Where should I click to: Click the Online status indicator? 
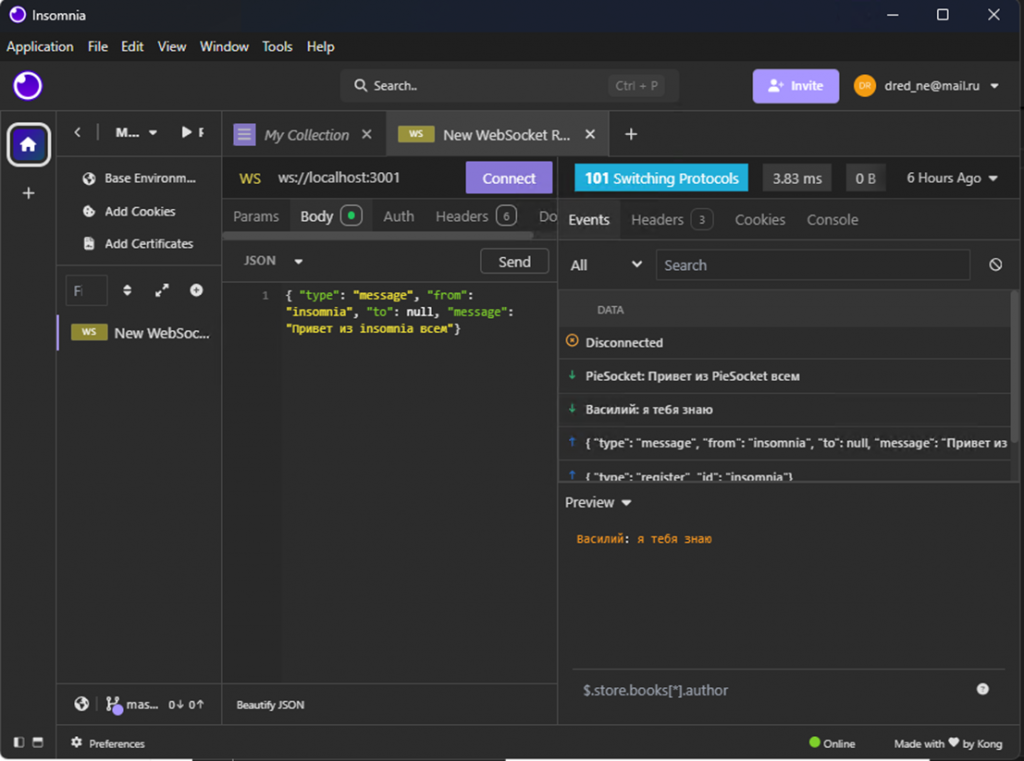(x=831, y=743)
